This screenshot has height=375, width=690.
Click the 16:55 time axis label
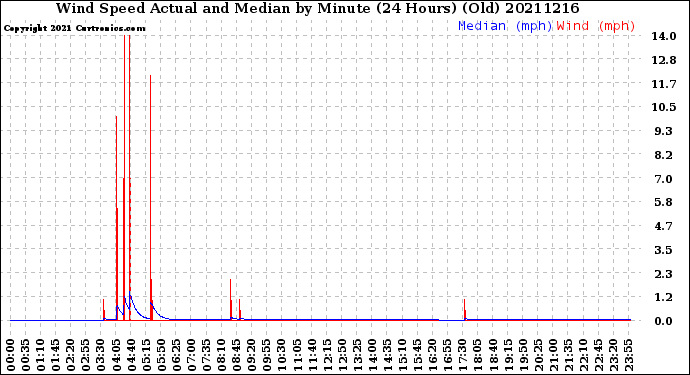pos(448,354)
